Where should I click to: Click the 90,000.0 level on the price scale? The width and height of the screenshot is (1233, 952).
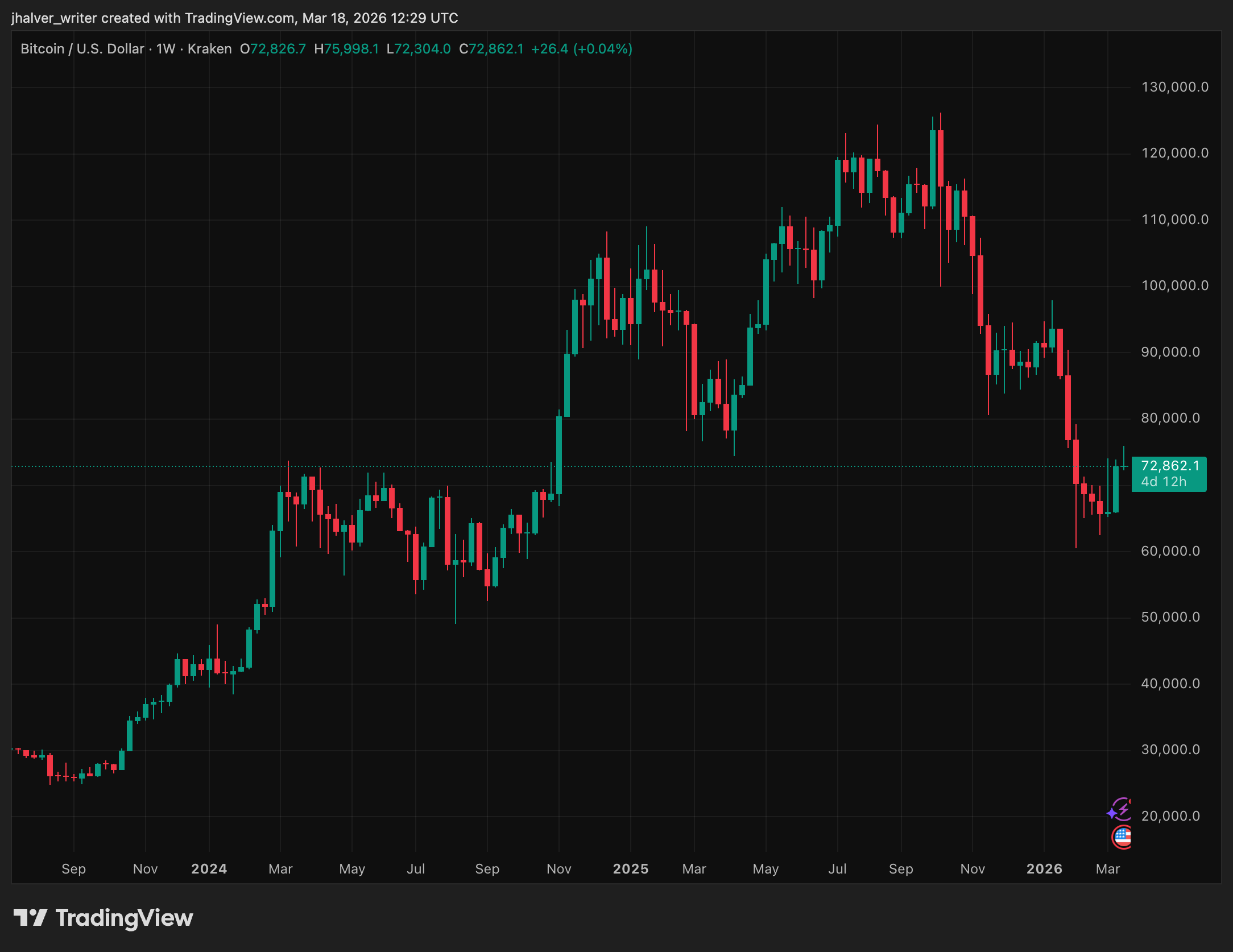(1172, 352)
